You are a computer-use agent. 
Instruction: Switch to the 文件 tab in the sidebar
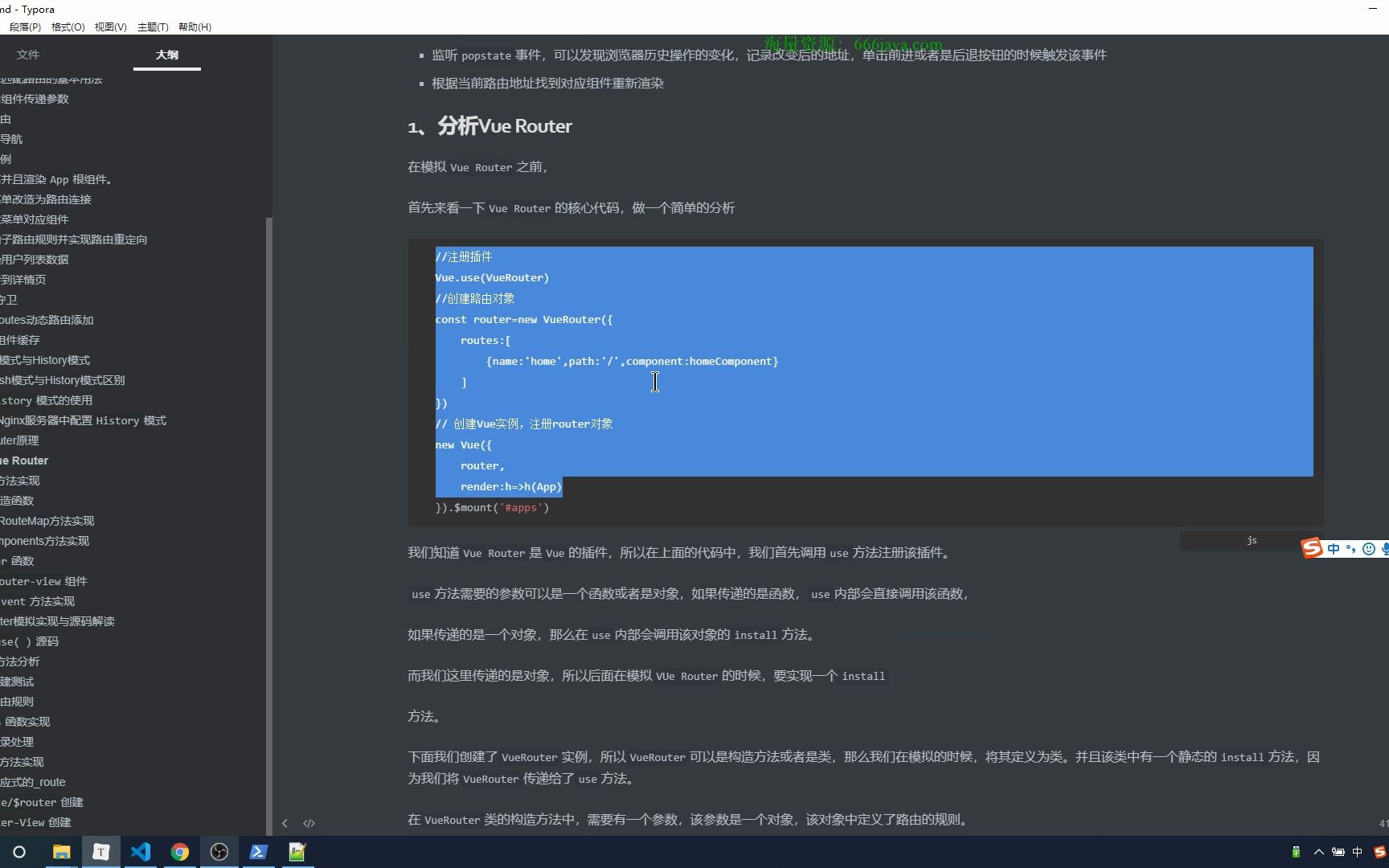click(28, 55)
